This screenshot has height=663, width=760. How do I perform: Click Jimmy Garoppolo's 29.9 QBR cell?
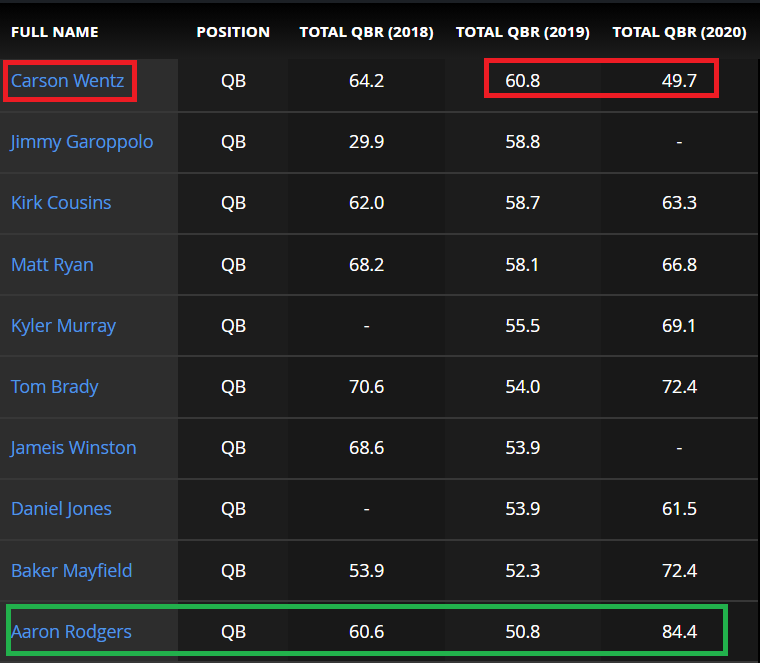(x=366, y=142)
